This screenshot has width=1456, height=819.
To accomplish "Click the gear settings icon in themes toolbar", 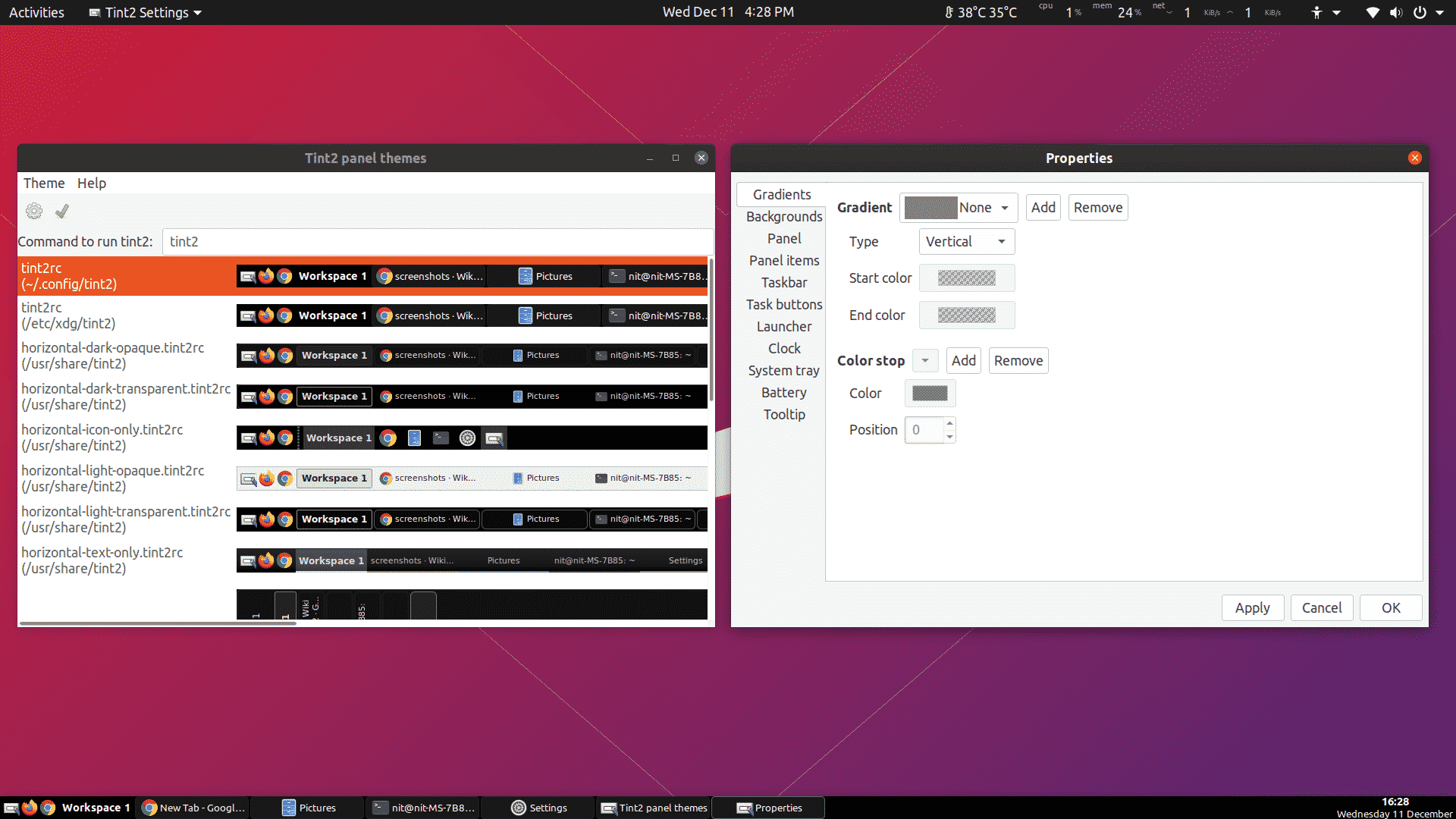I will pyautogui.click(x=34, y=211).
